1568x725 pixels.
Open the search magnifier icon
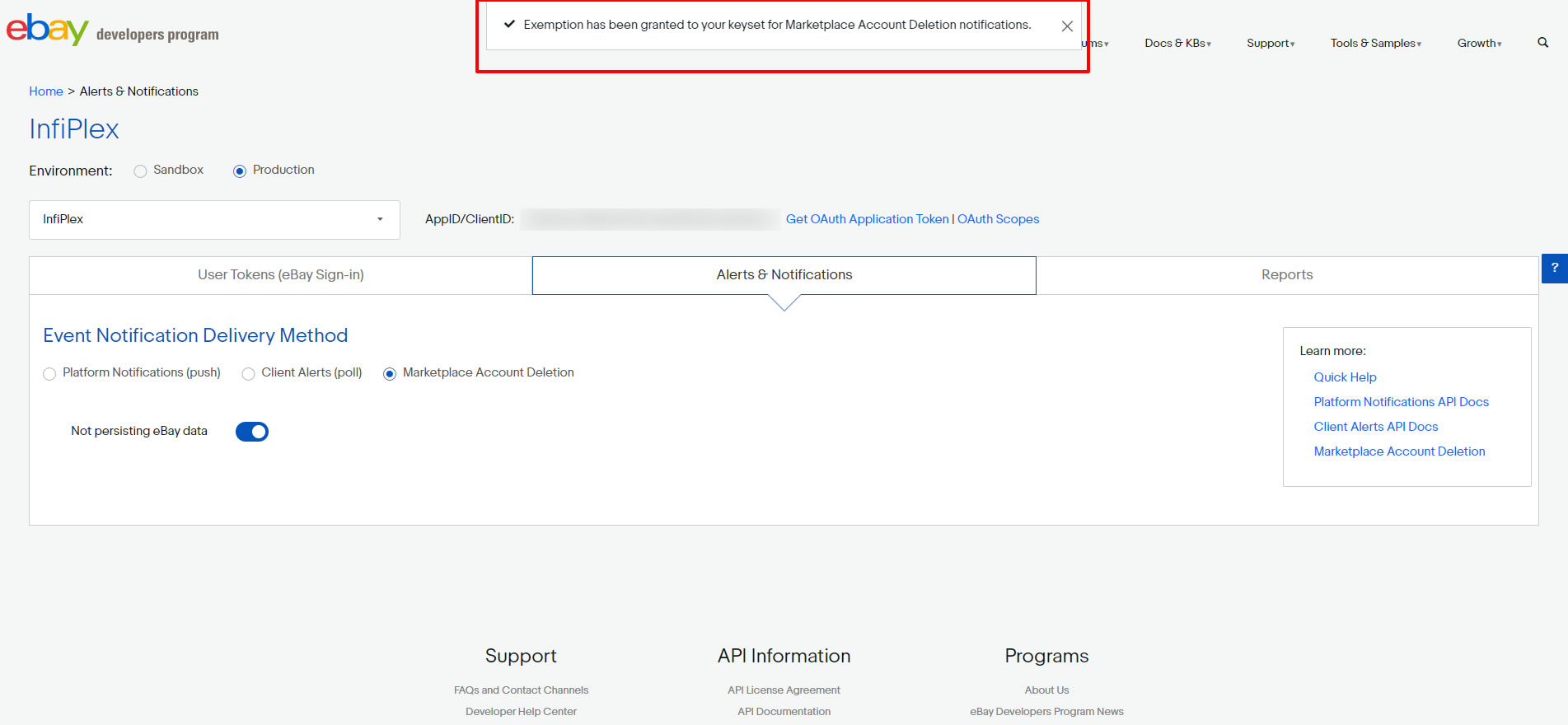click(1542, 43)
